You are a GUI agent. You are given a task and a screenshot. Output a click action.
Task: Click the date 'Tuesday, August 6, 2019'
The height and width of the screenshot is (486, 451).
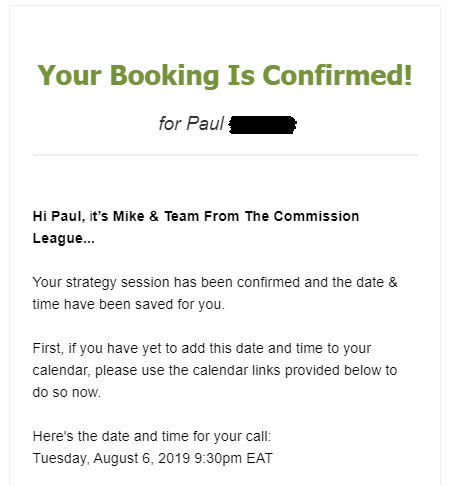(111, 458)
